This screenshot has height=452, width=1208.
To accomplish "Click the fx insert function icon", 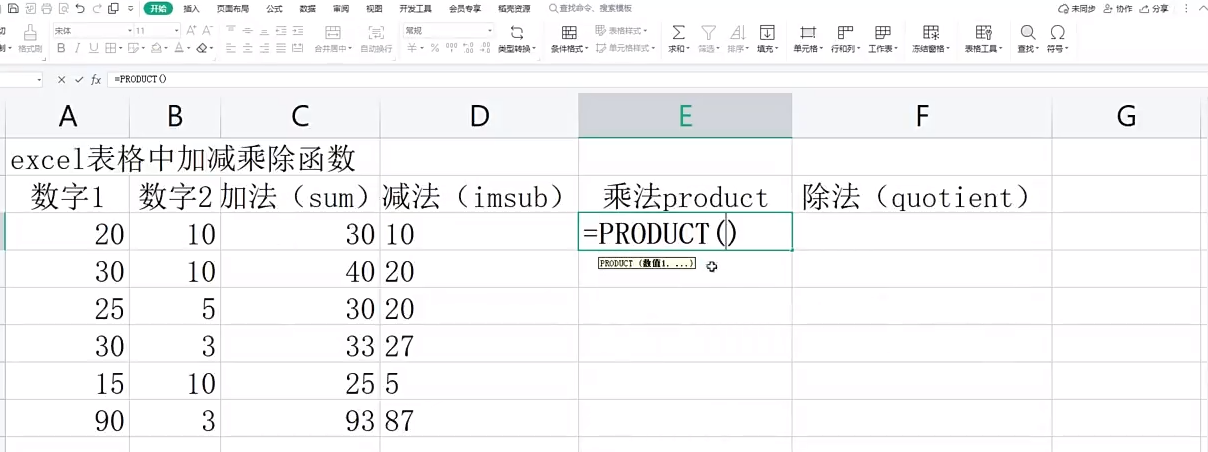I will click(x=96, y=79).
